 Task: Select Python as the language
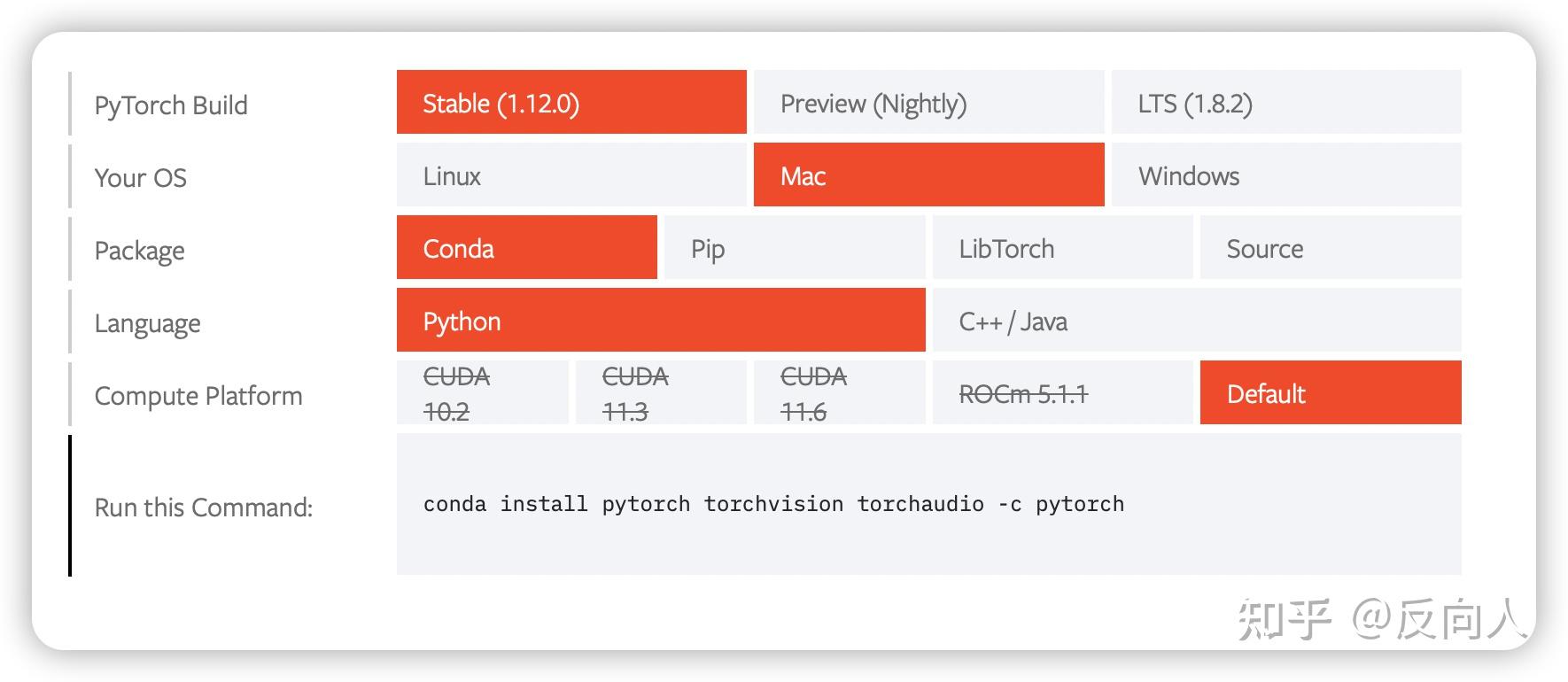coord(661,321)
